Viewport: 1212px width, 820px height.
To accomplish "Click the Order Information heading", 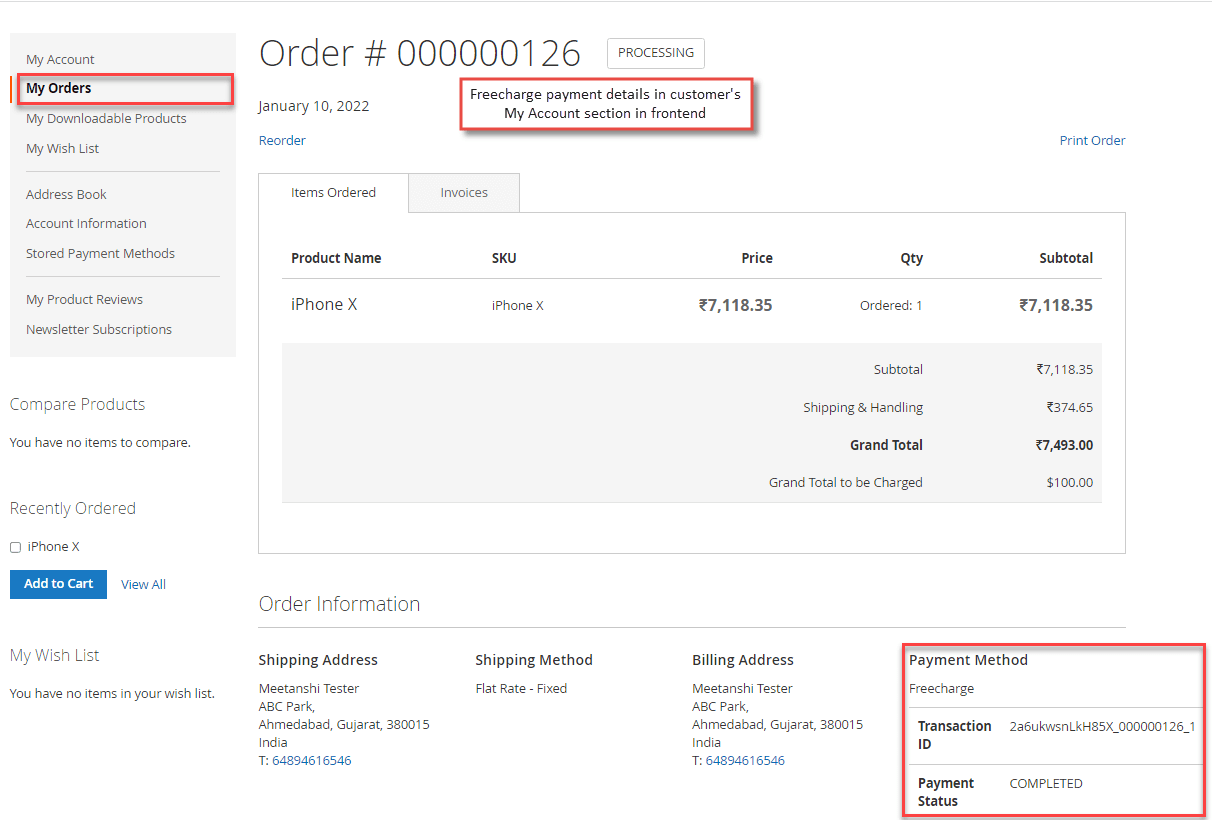I will point(339,604).
